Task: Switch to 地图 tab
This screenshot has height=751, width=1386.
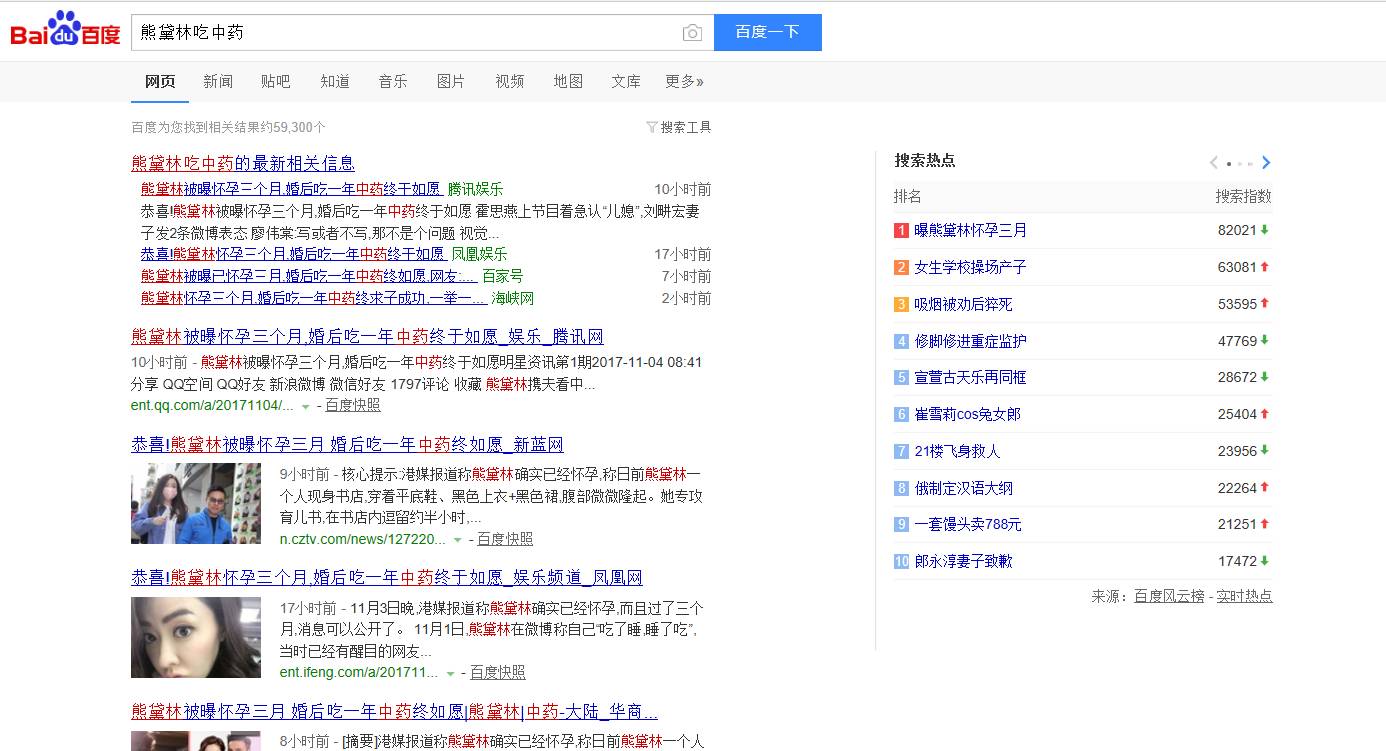Action: coord(568,81)
